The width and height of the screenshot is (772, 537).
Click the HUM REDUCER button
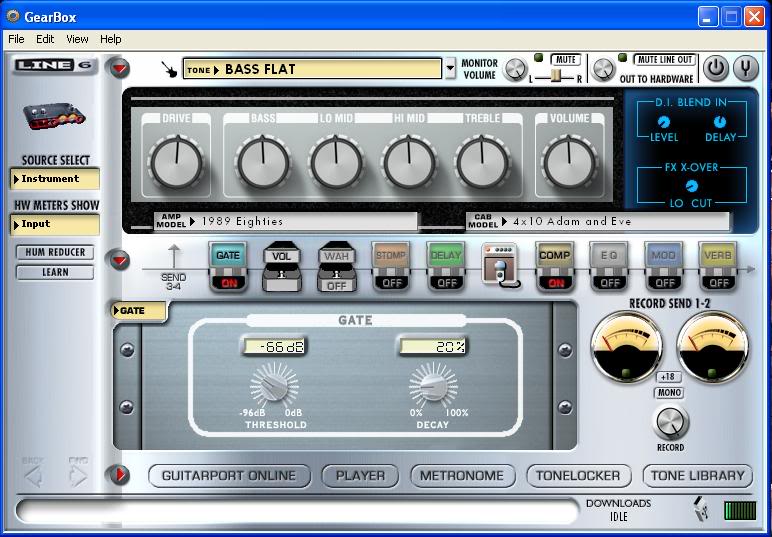55,252
